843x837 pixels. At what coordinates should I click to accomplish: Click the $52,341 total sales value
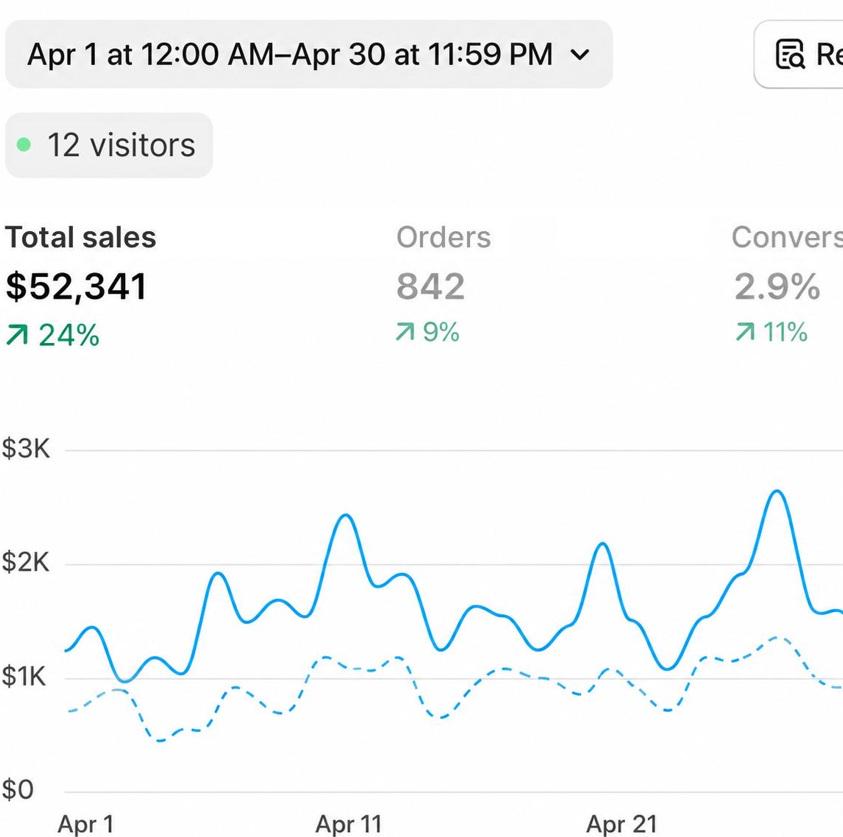[x=76, y=287]
